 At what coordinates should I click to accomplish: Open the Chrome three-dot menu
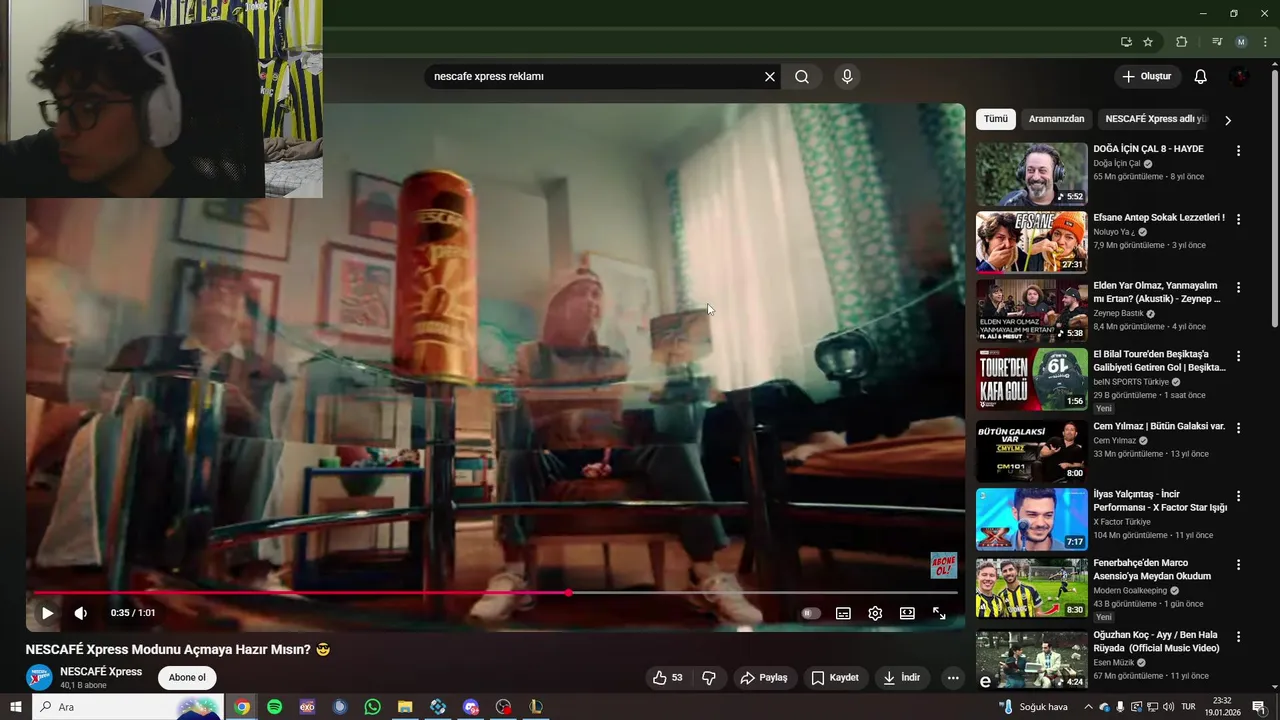1265,42
